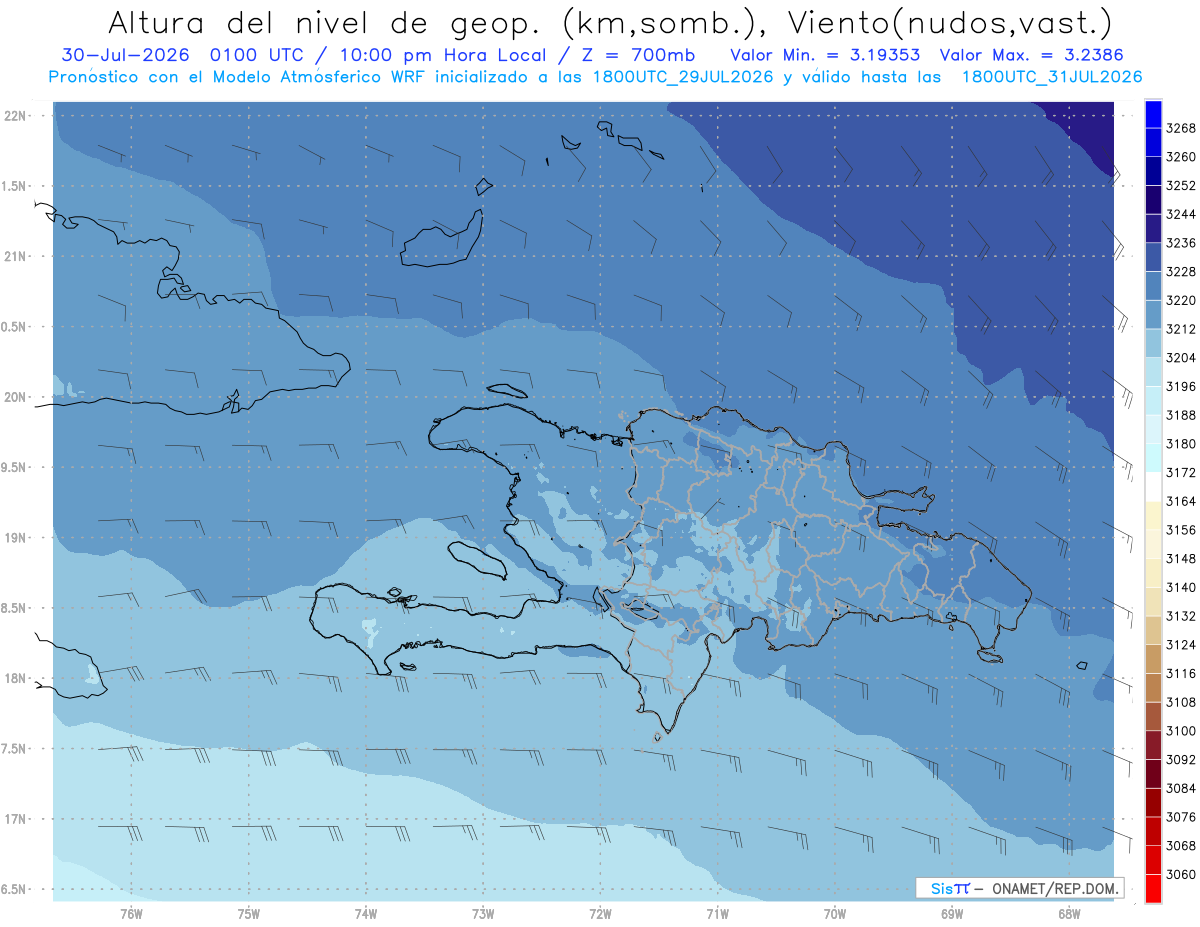
Task: Click the colorbar label '3236'
Action: coord(1181,243)
